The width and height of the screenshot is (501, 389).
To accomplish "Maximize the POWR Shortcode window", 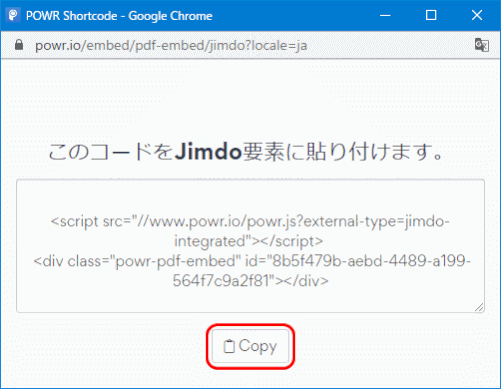I will pos(431,15).
